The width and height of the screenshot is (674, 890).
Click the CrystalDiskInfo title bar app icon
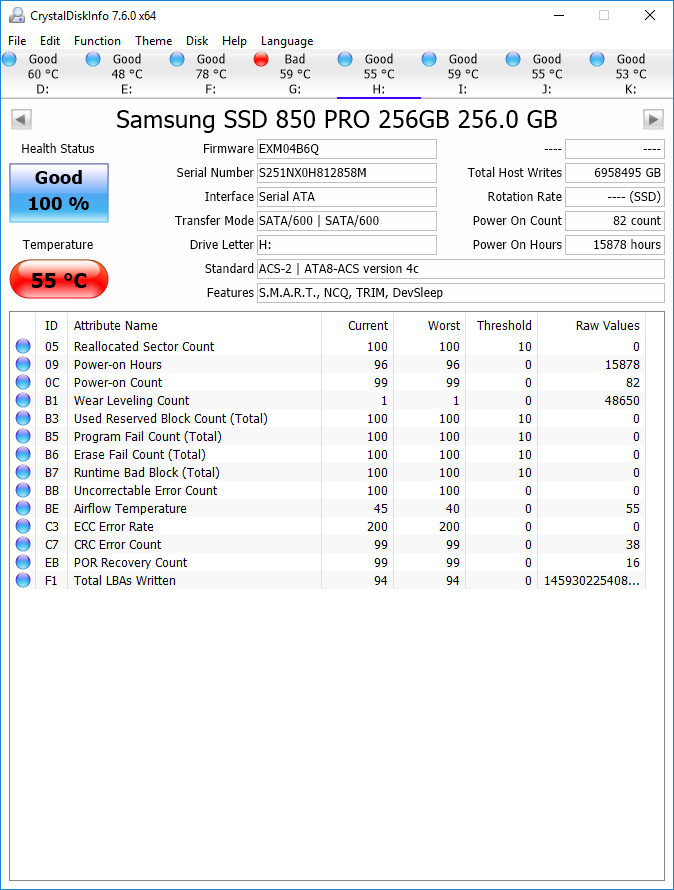pos(17,15)
